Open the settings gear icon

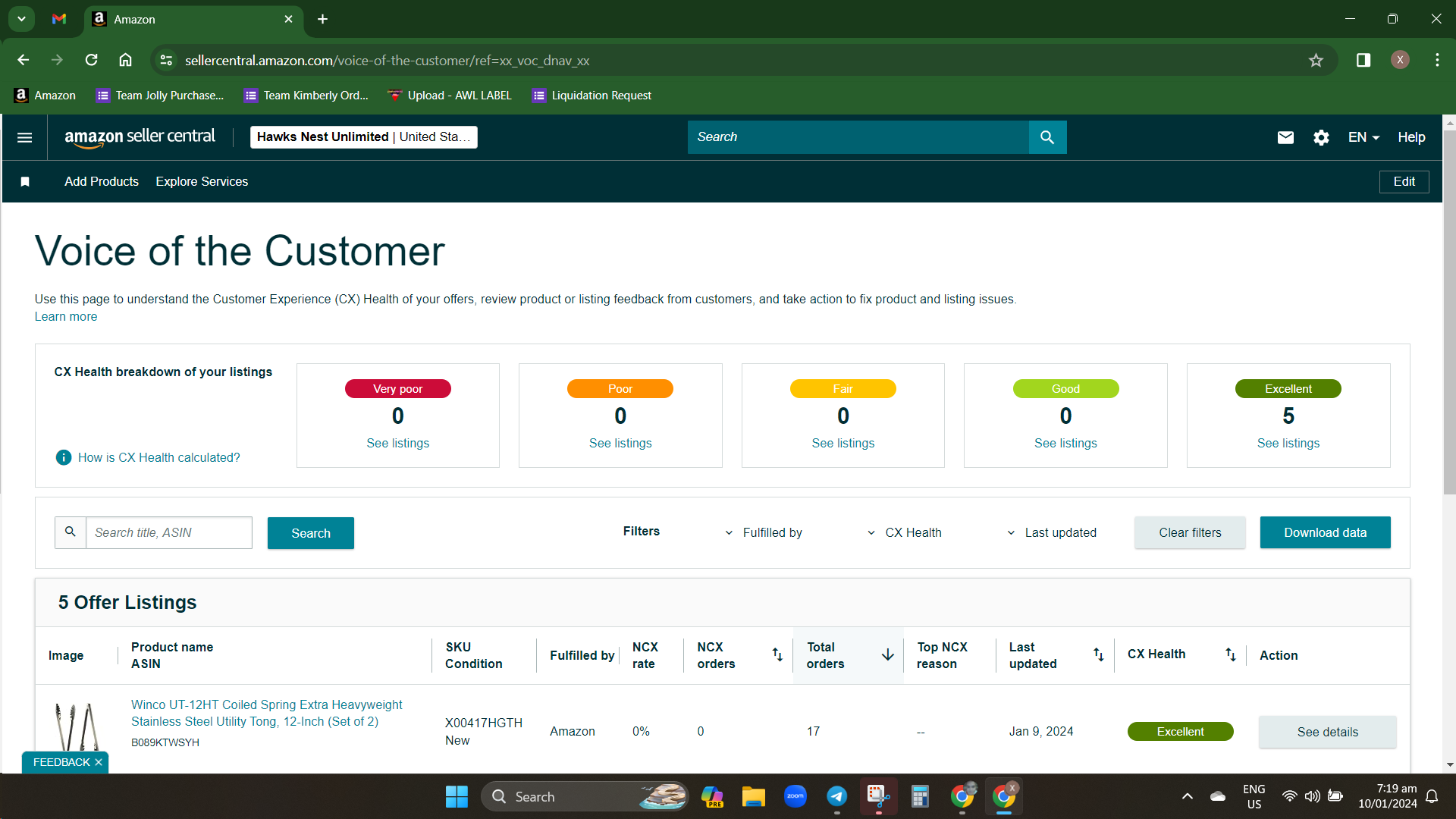(1321, 137)
